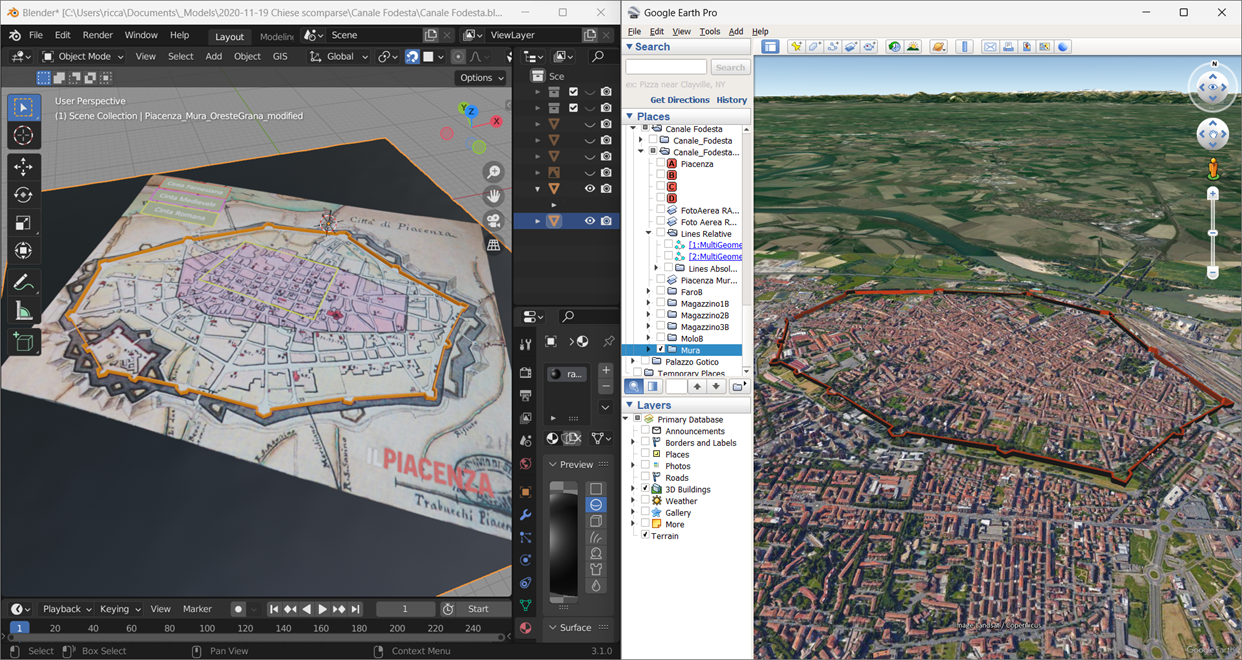
Task: Select the Move tool in Blender
Action: [24, 167]
